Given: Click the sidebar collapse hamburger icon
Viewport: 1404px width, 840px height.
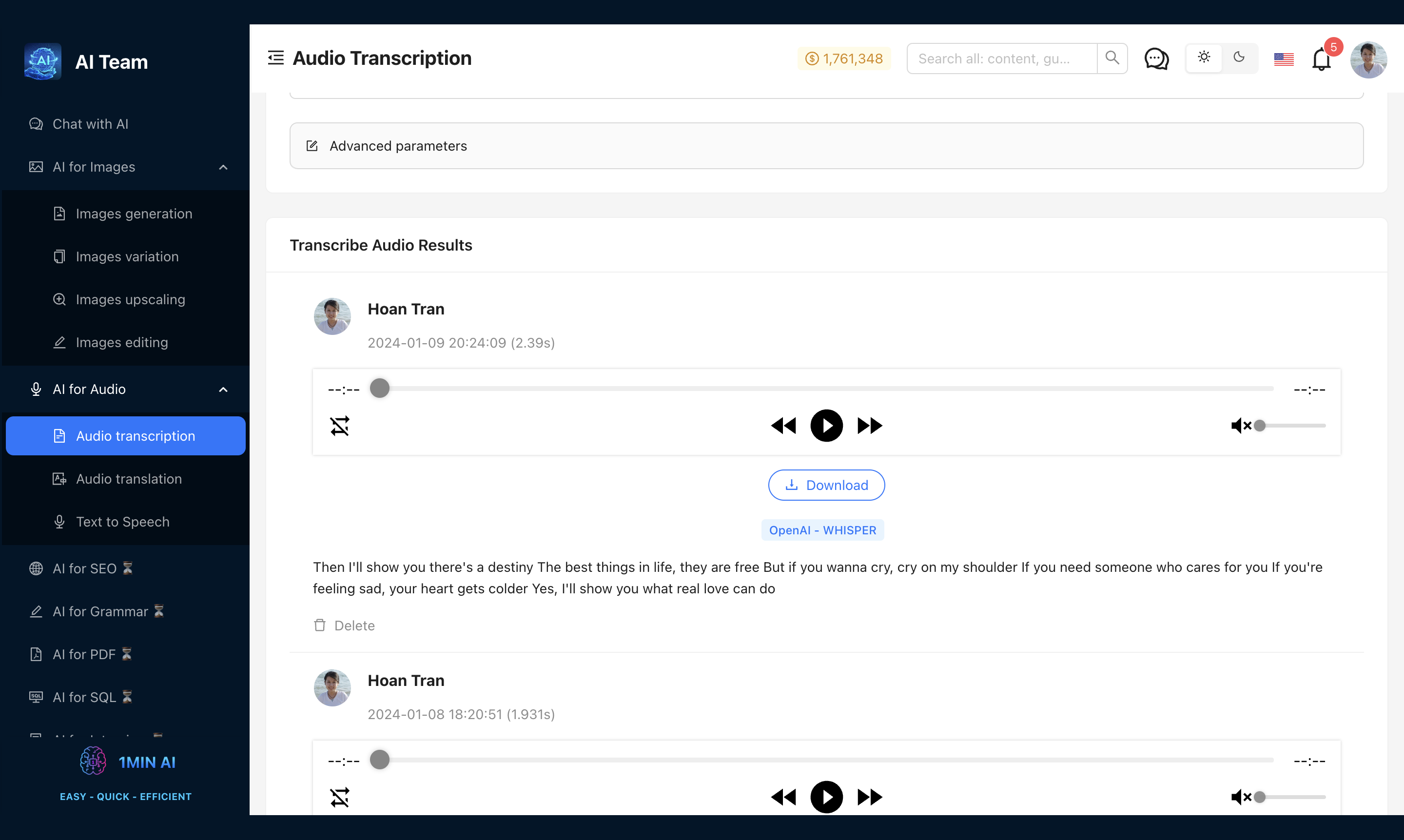Looking at the screenshot, I should click(275, 58).
